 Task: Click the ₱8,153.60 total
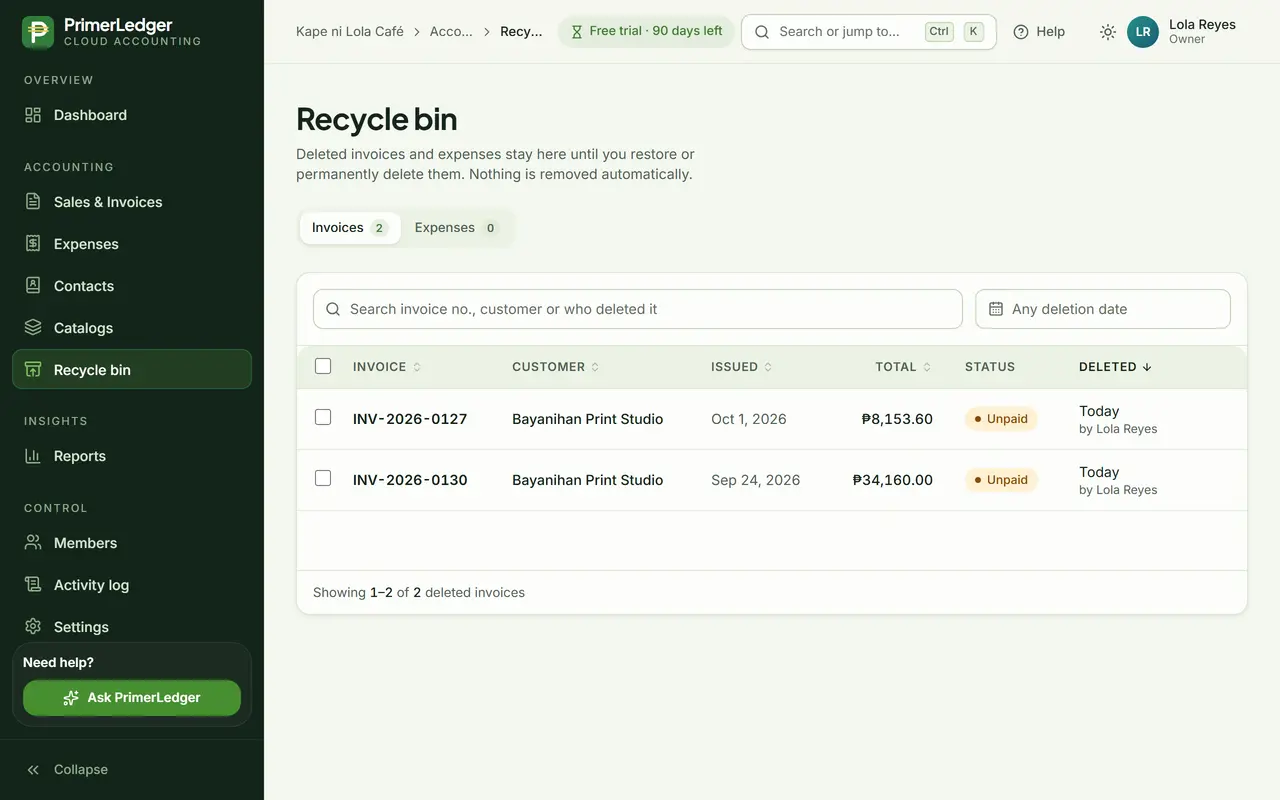[897, 419]
